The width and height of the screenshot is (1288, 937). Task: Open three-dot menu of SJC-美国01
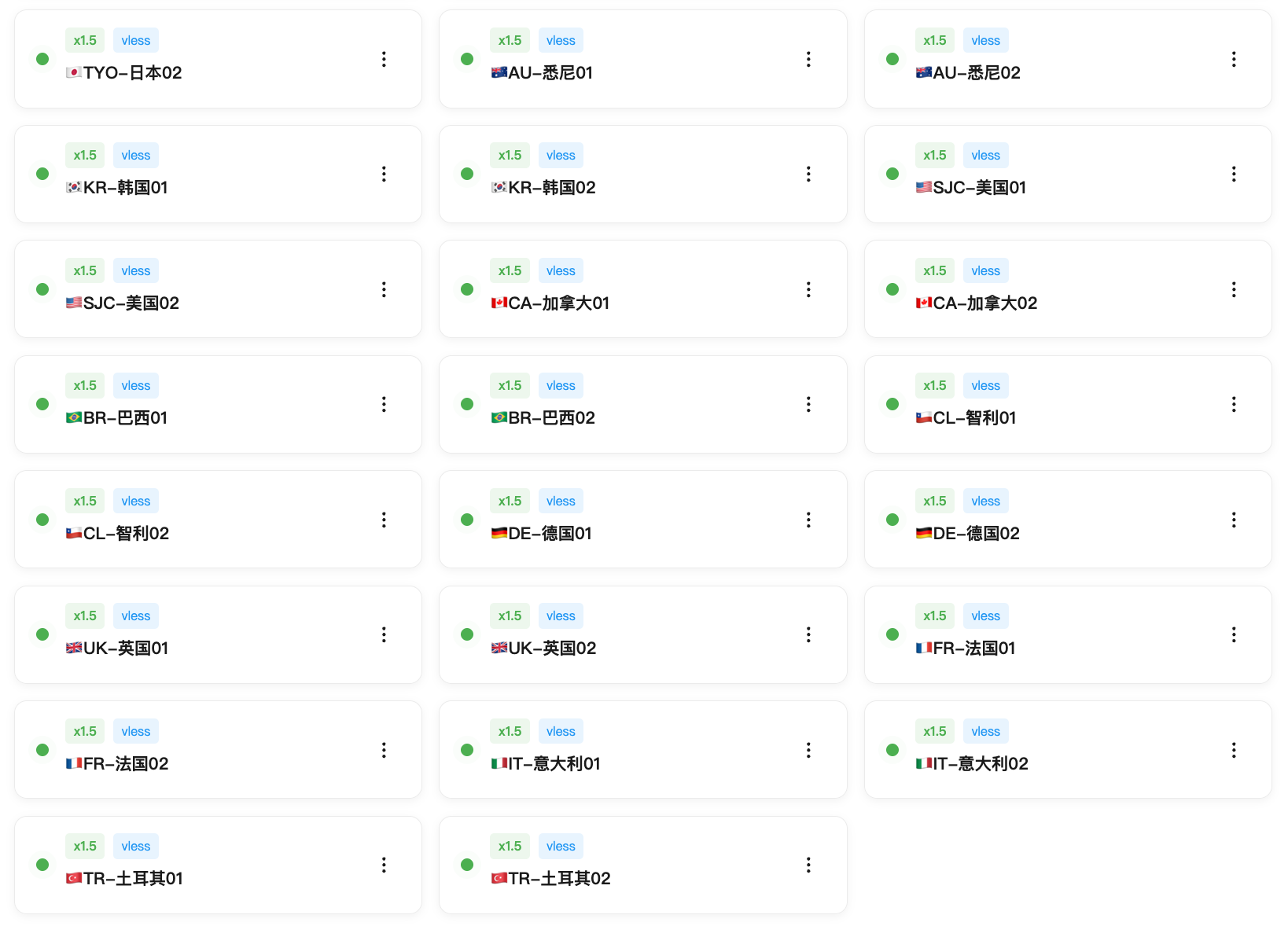pos(1234,174)
